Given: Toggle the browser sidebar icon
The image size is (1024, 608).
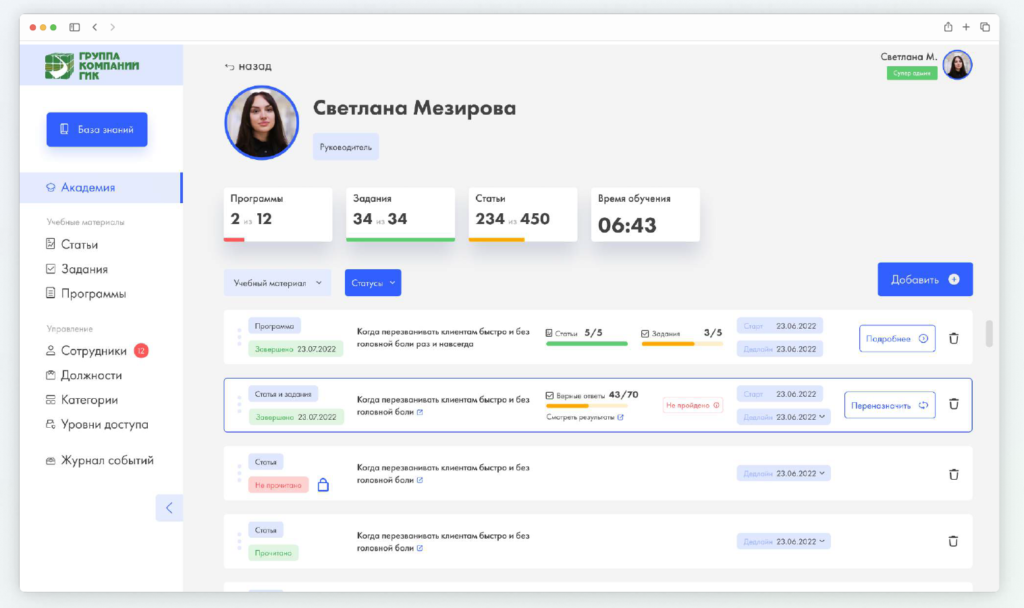Looking at the screenshot, I should pos(74,27).
